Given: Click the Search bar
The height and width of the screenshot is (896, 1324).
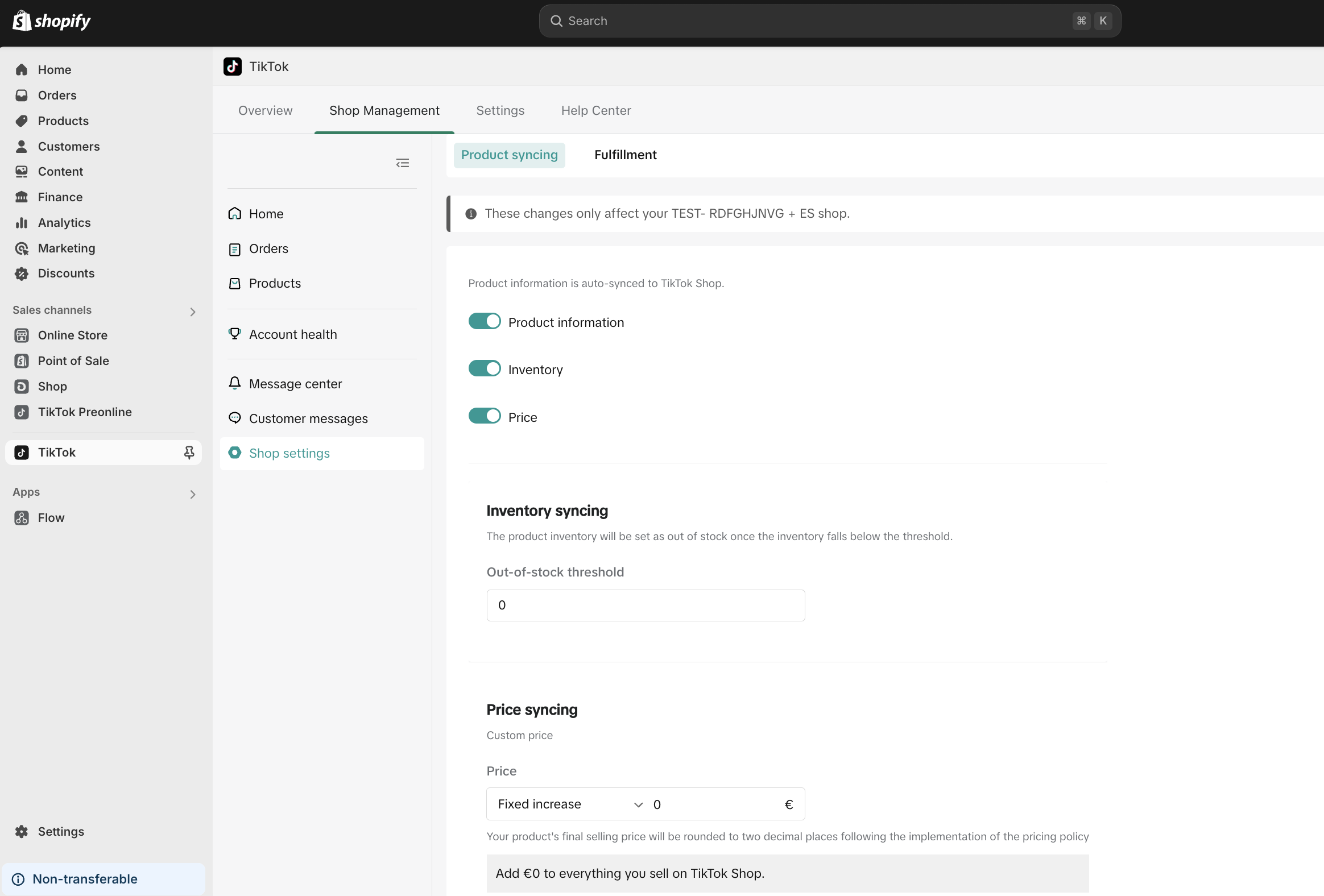Looking at the screenshot, I should [x=830, y=21].
